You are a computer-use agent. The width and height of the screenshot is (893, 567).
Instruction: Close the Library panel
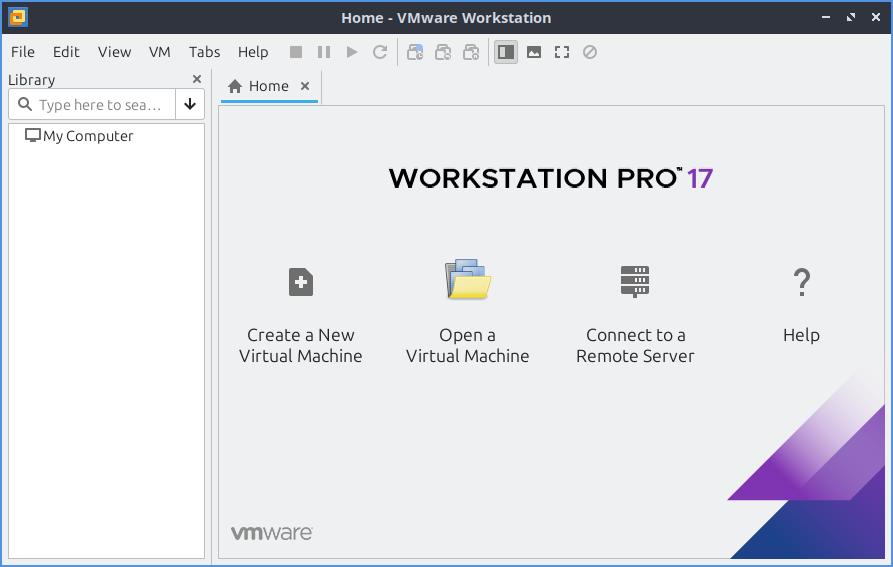point(197,79)
